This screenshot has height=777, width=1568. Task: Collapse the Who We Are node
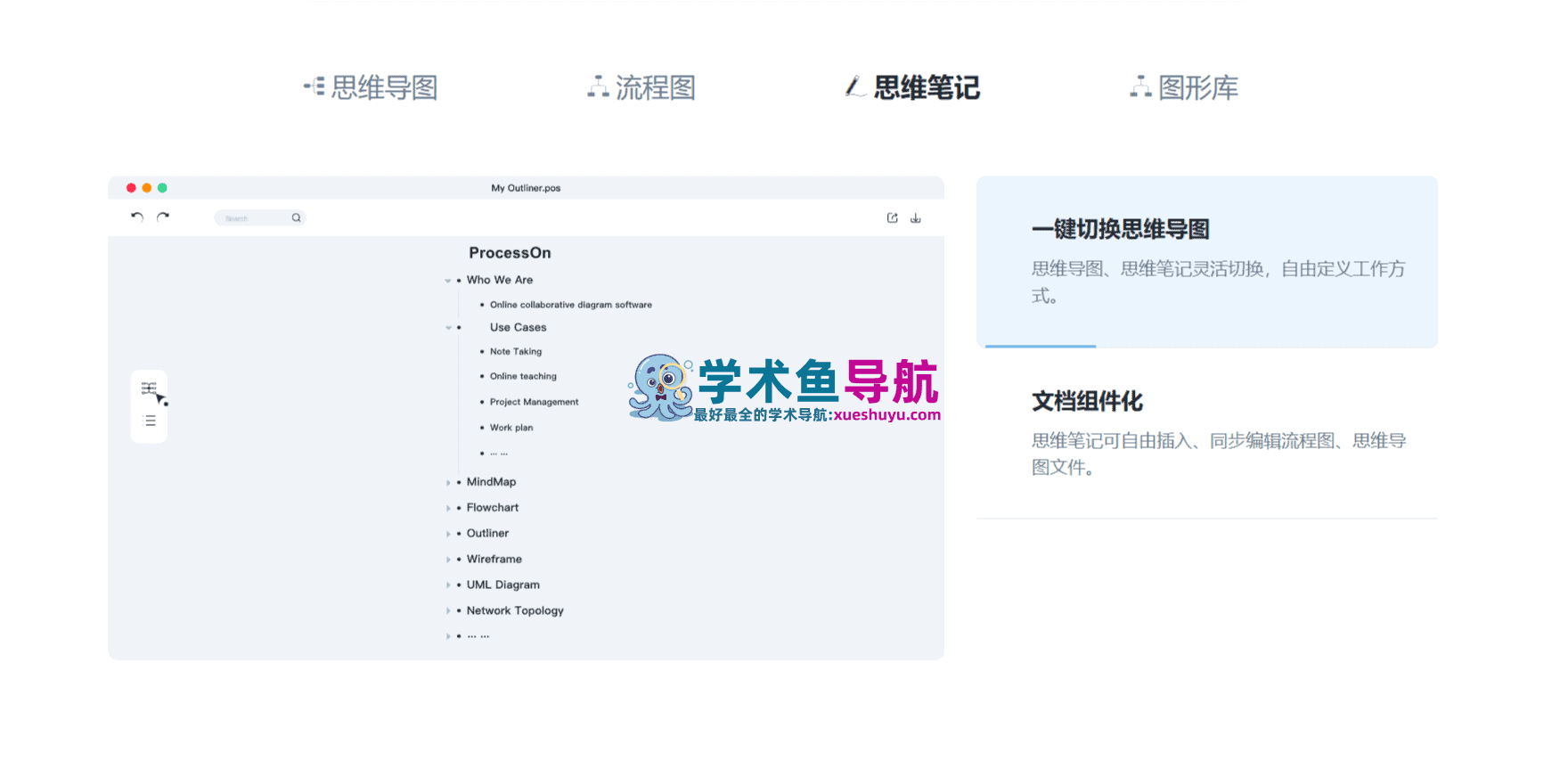click(448, 281)
